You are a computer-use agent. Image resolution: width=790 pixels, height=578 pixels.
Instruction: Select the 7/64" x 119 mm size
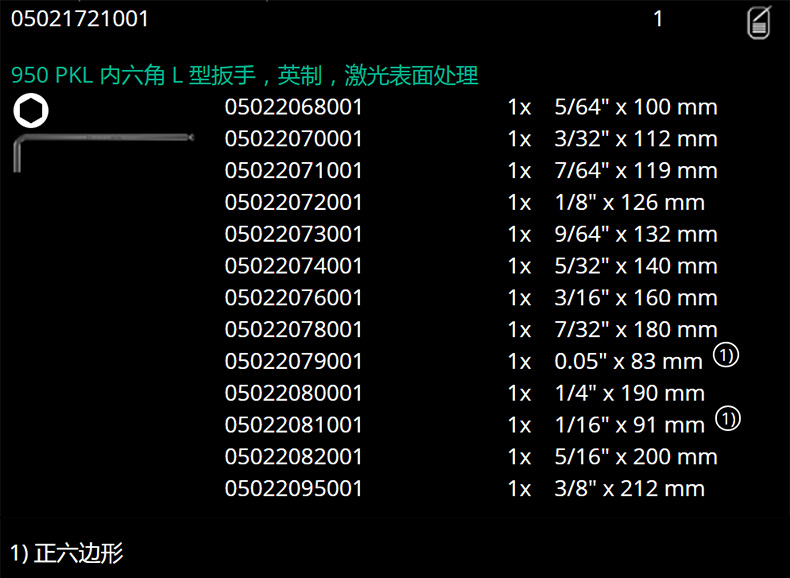pos(635,171)
